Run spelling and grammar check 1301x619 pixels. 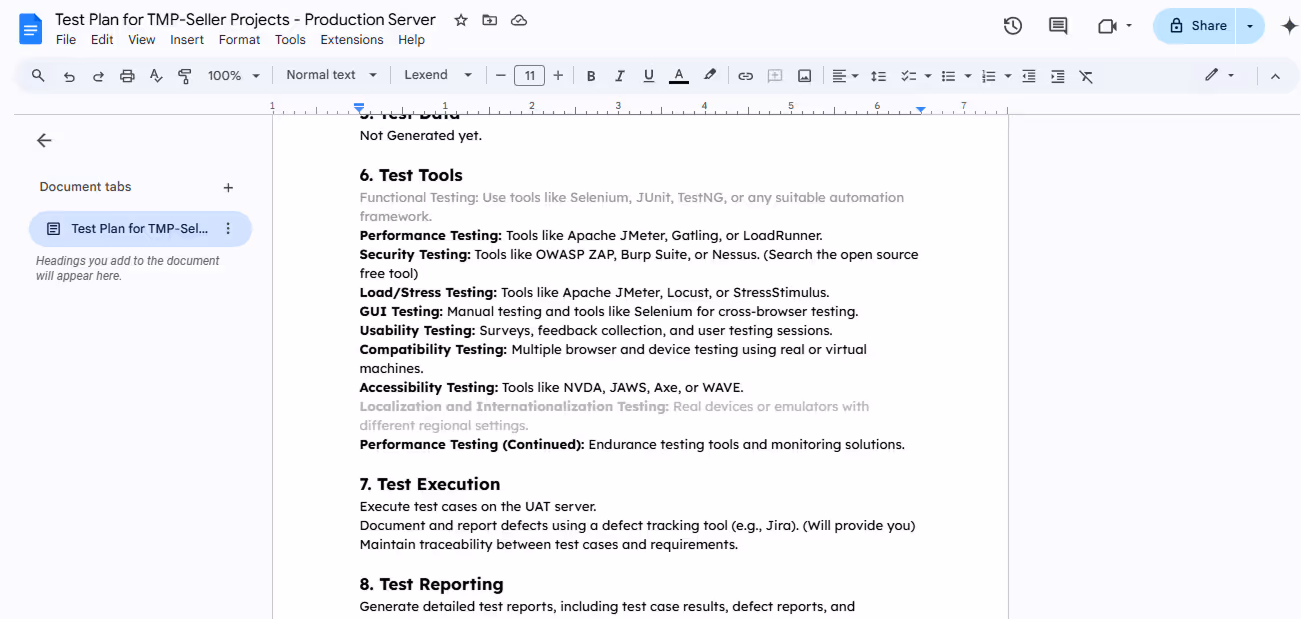(156, 75)
